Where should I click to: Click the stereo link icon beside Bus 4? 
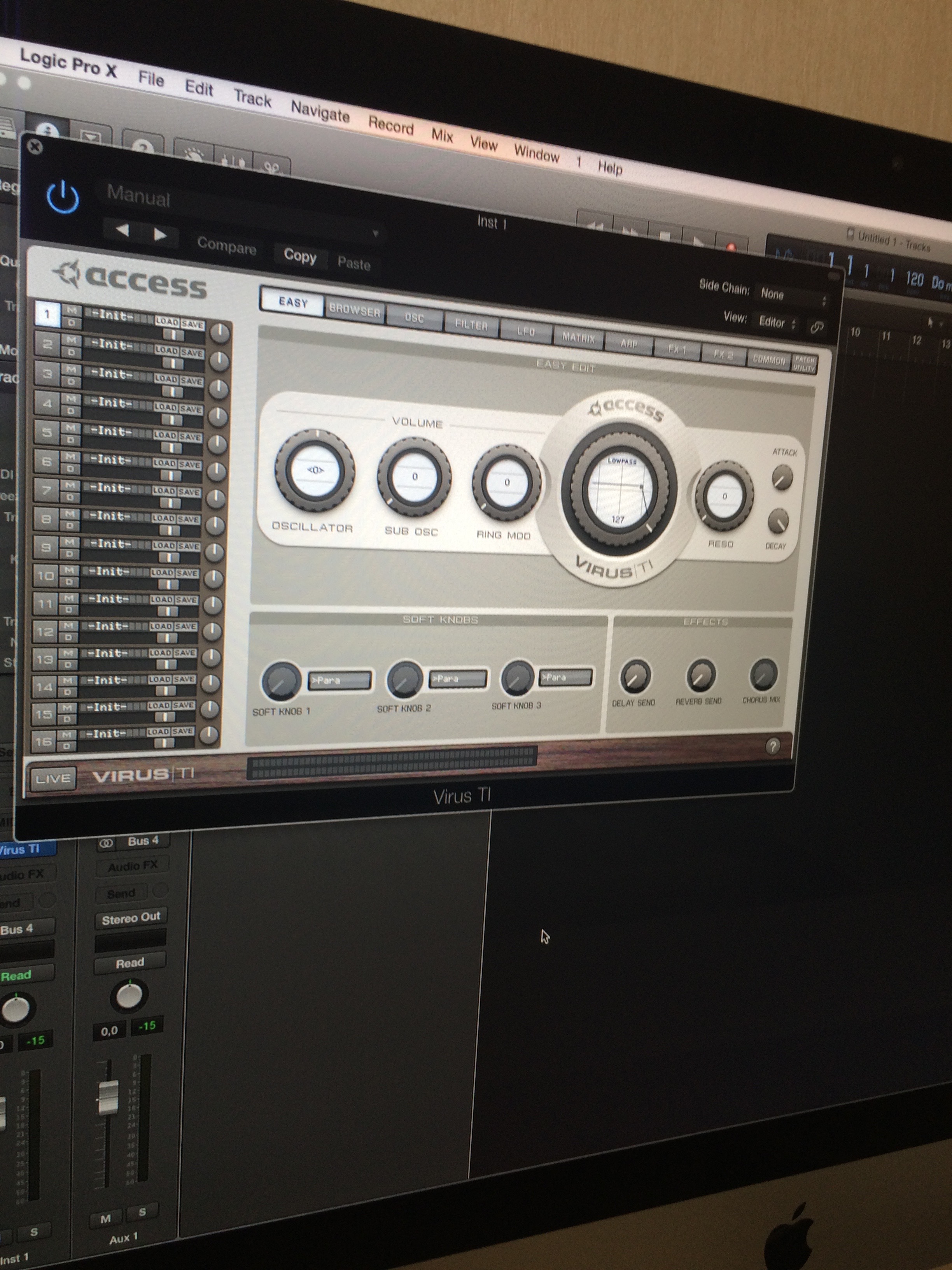pos(106,844)
